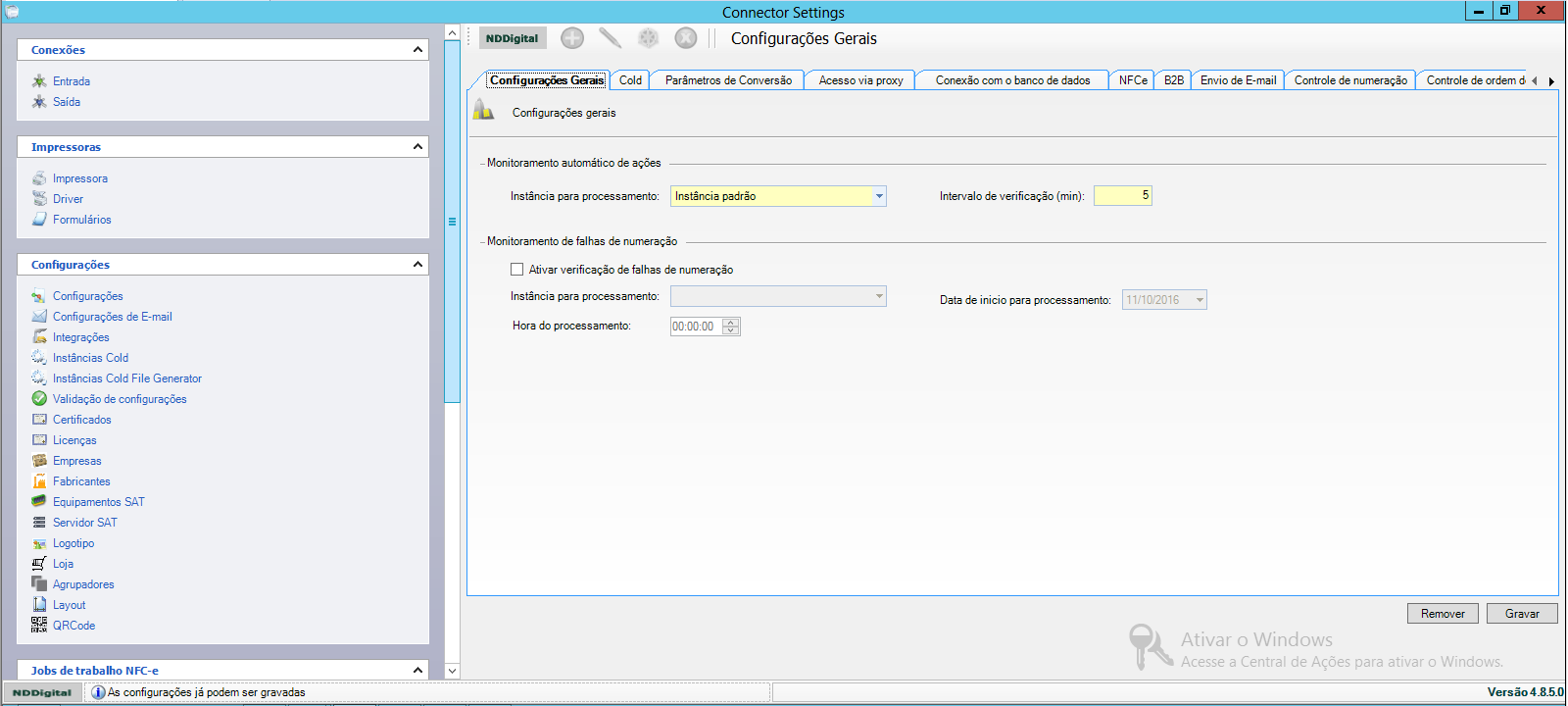
Task: Open the Acesso via proxy tab
Action: [860, 80]
